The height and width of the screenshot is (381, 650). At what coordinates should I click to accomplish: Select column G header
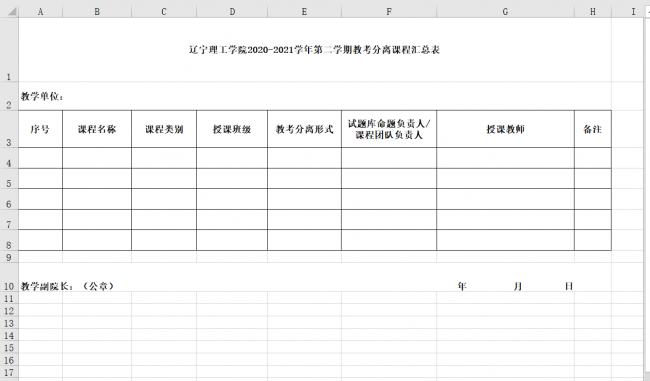505,12
